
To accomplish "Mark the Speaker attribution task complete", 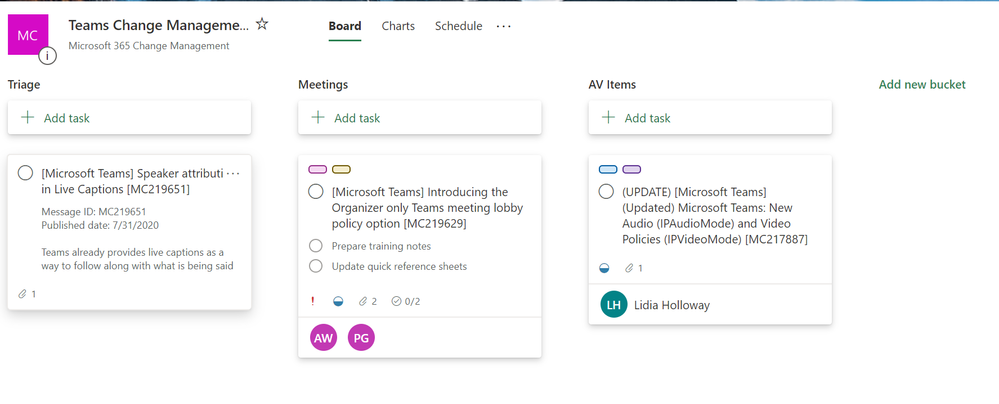I will click(x=25, y=173).
